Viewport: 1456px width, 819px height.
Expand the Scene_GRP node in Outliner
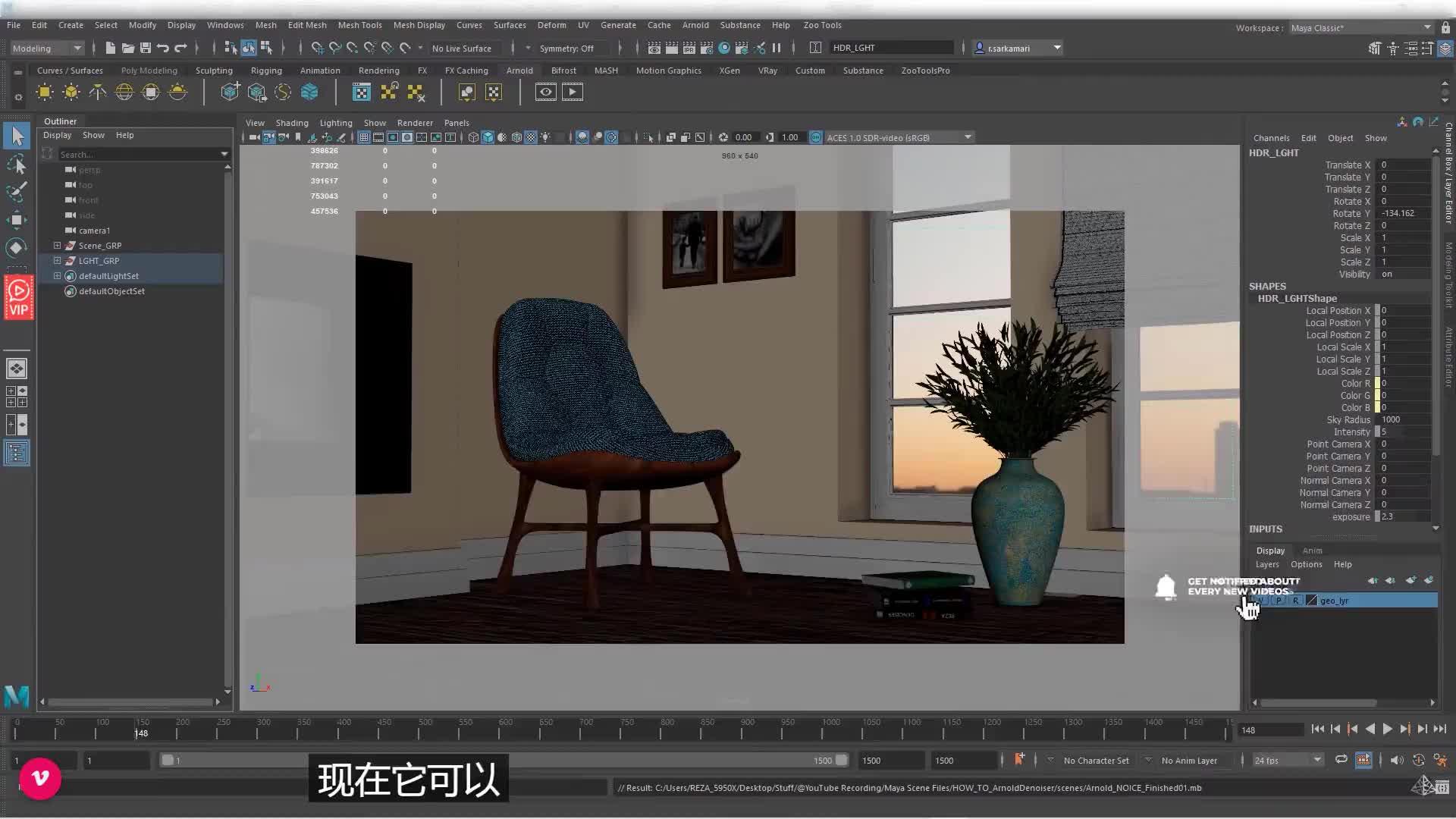57,246
